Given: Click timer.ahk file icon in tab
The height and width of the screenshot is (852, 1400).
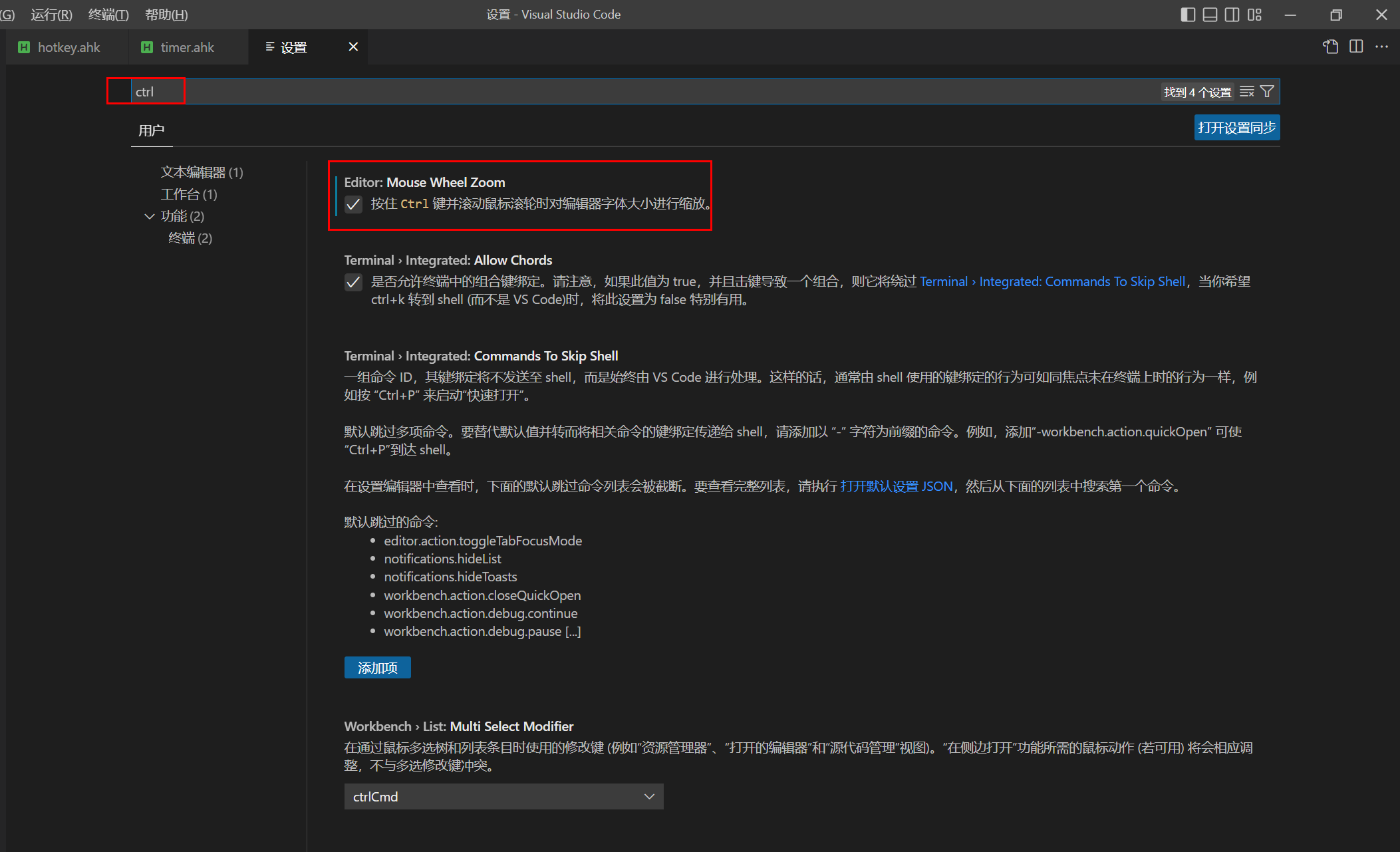Looking at the screenshot, I should pos(147,47).
